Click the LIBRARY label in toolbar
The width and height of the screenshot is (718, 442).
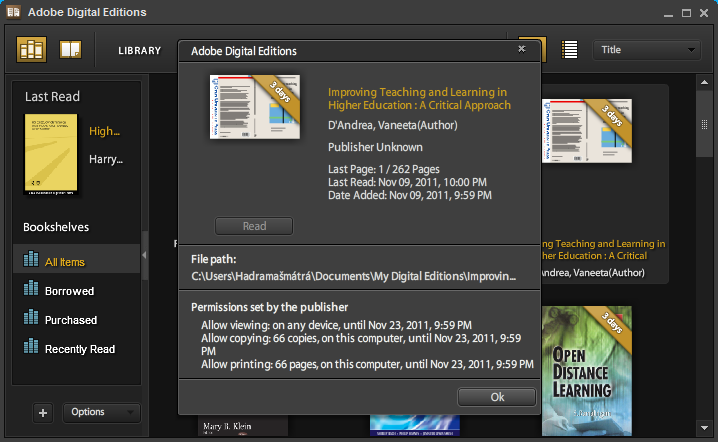(140, 50)
